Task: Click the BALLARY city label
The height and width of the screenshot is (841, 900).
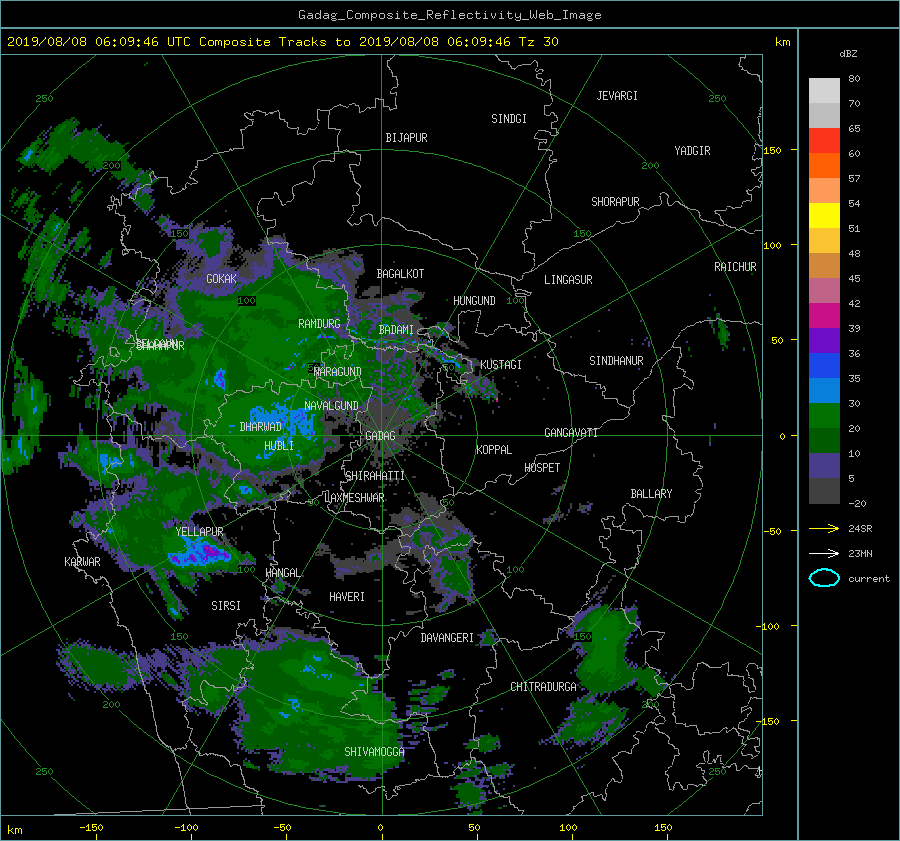Action: click(x=651, y=494)
